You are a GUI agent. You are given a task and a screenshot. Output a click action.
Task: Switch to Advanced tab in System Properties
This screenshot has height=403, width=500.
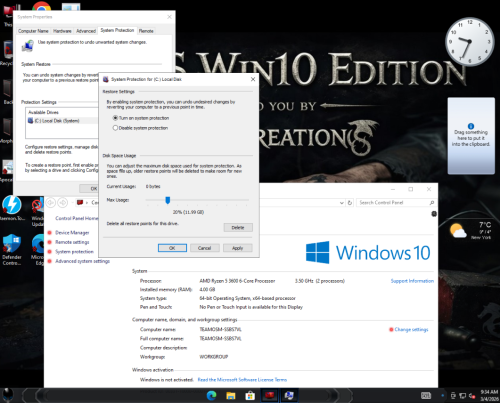tap(86, 31)
